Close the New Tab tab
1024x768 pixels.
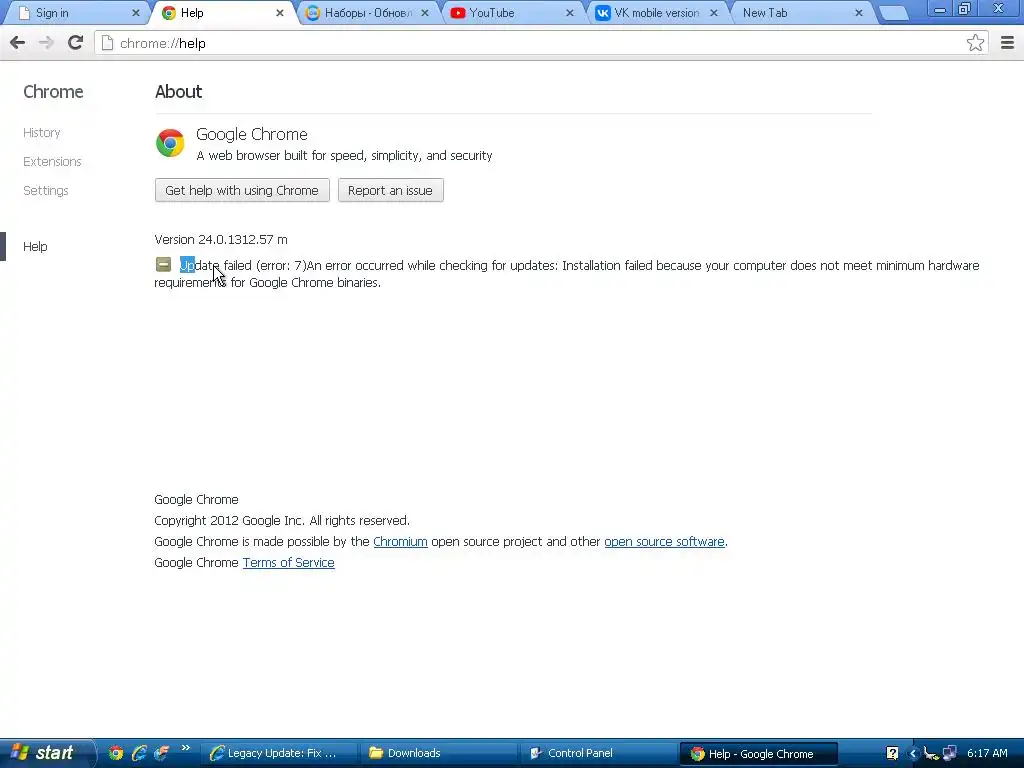coord(859,13)
